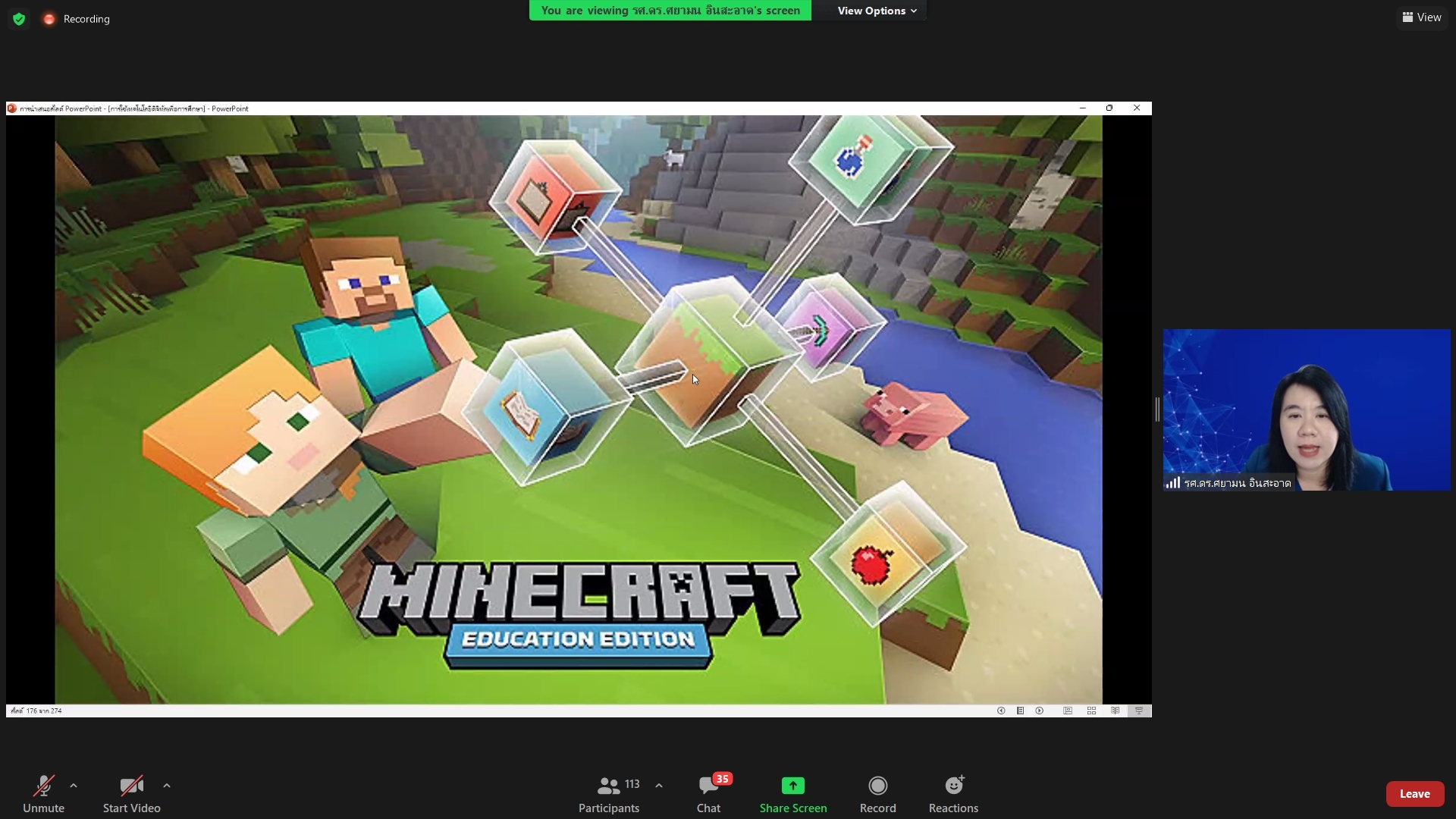Click the green encryption shield icon
This screenshot has width=1456, height=819.
[19, 19]
